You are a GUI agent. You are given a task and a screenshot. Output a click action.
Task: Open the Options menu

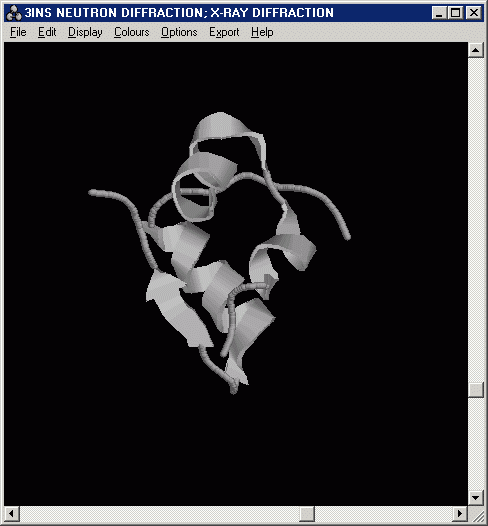coord(179,32)
